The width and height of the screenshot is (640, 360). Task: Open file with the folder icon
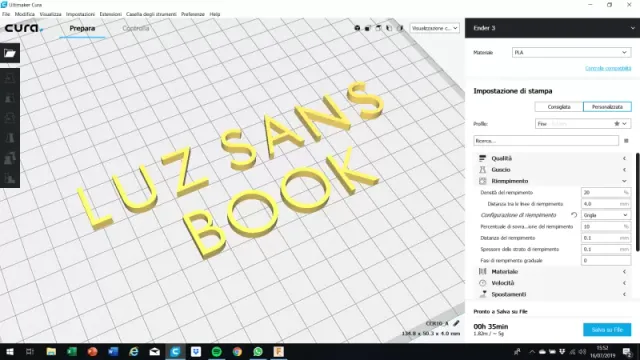pos(10,53)
